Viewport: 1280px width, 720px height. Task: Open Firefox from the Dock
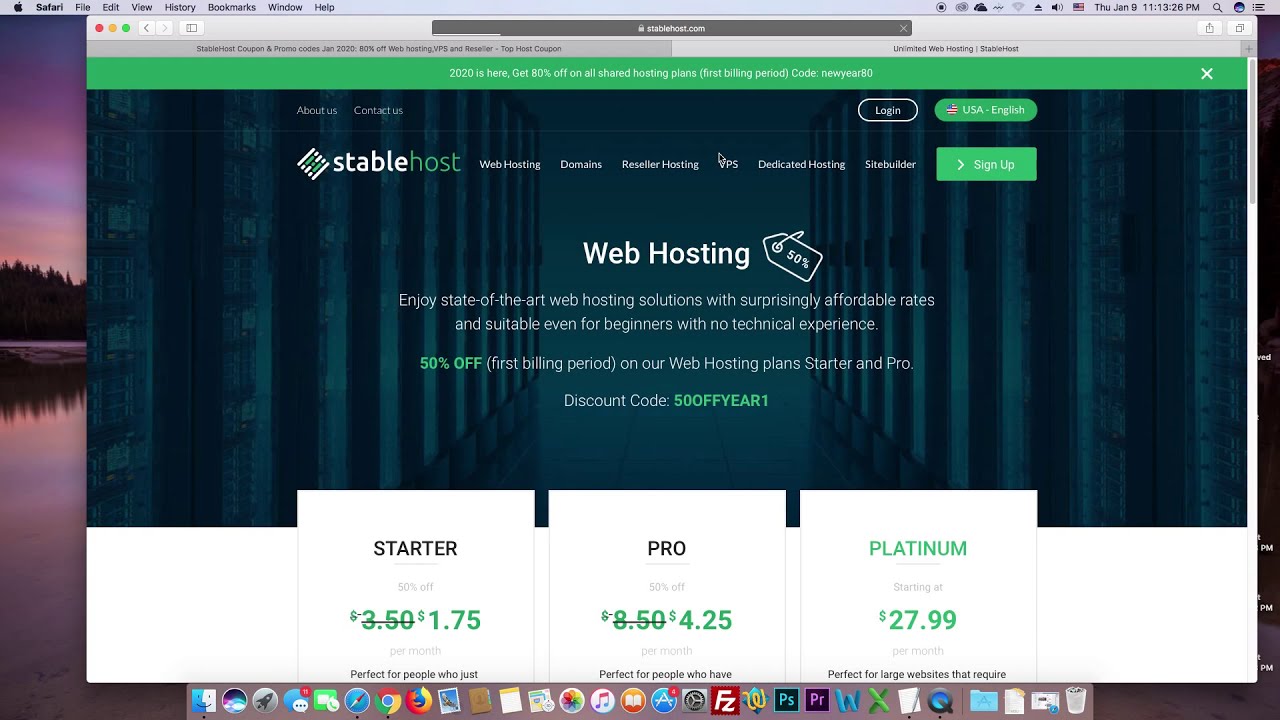(x=419, y=701)
